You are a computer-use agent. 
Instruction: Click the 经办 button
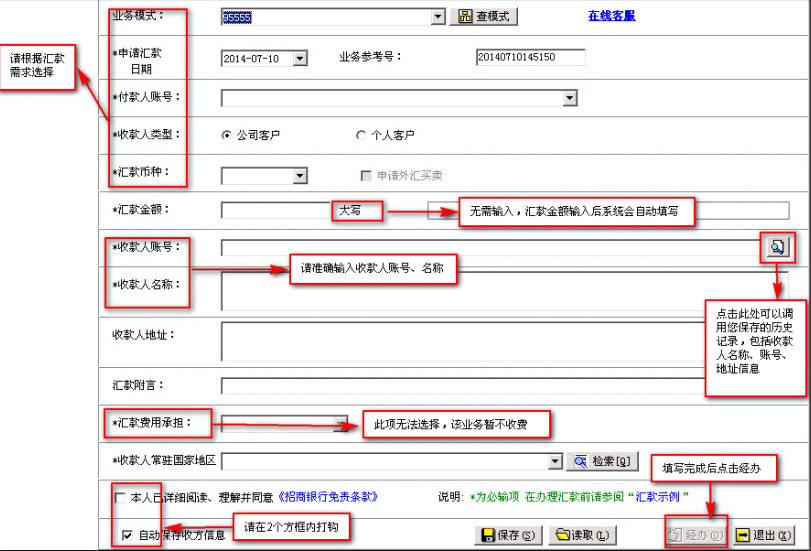[x=695, y=535]
